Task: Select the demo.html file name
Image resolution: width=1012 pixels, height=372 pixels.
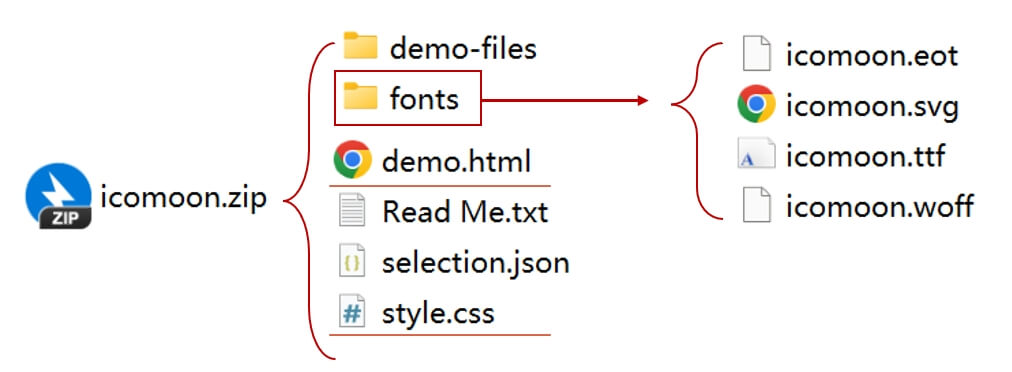Action: click(456, 161)
